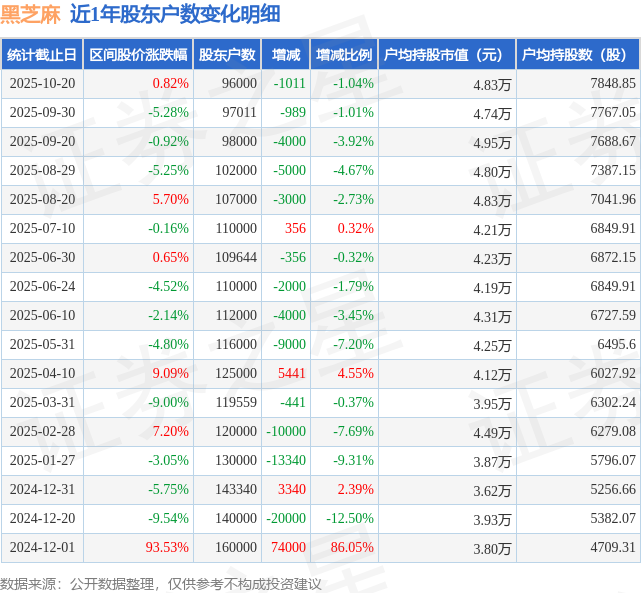Click the price change value -5.28%

pos(168,112)
